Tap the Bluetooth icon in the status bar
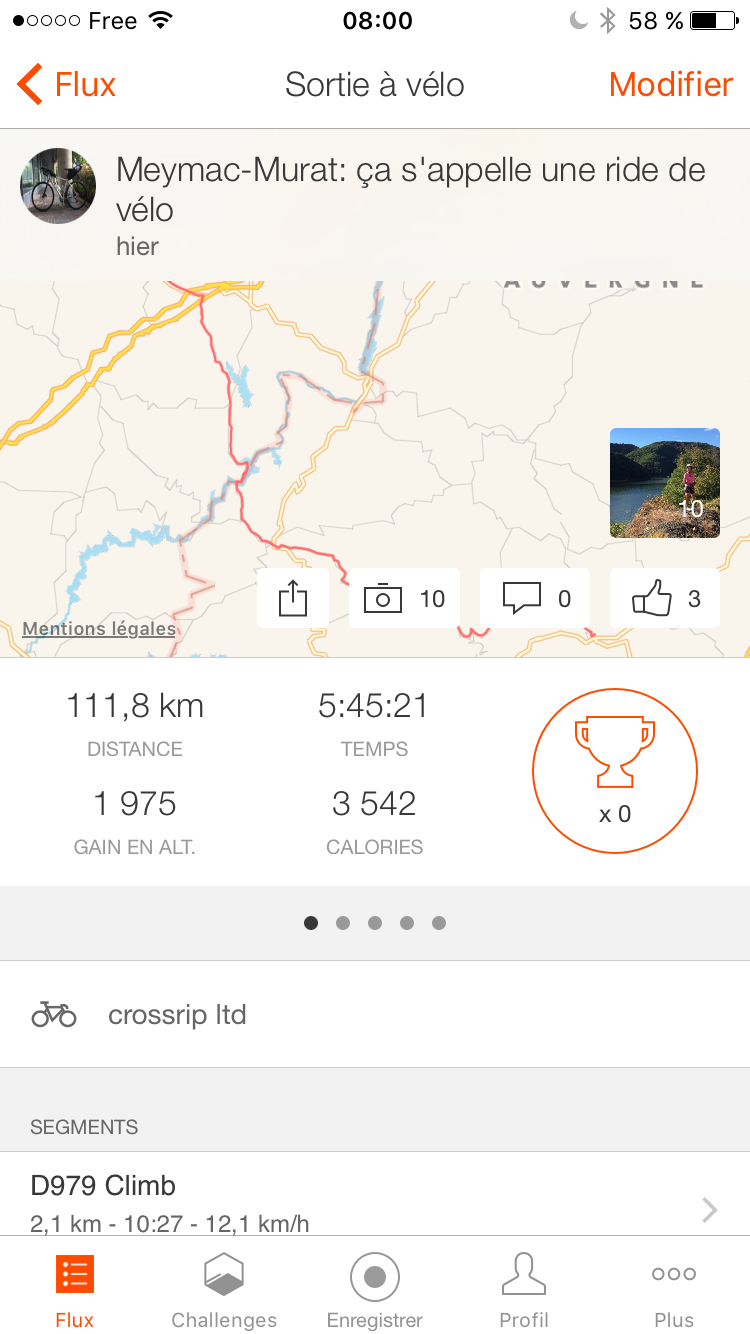 pos(606,21)
